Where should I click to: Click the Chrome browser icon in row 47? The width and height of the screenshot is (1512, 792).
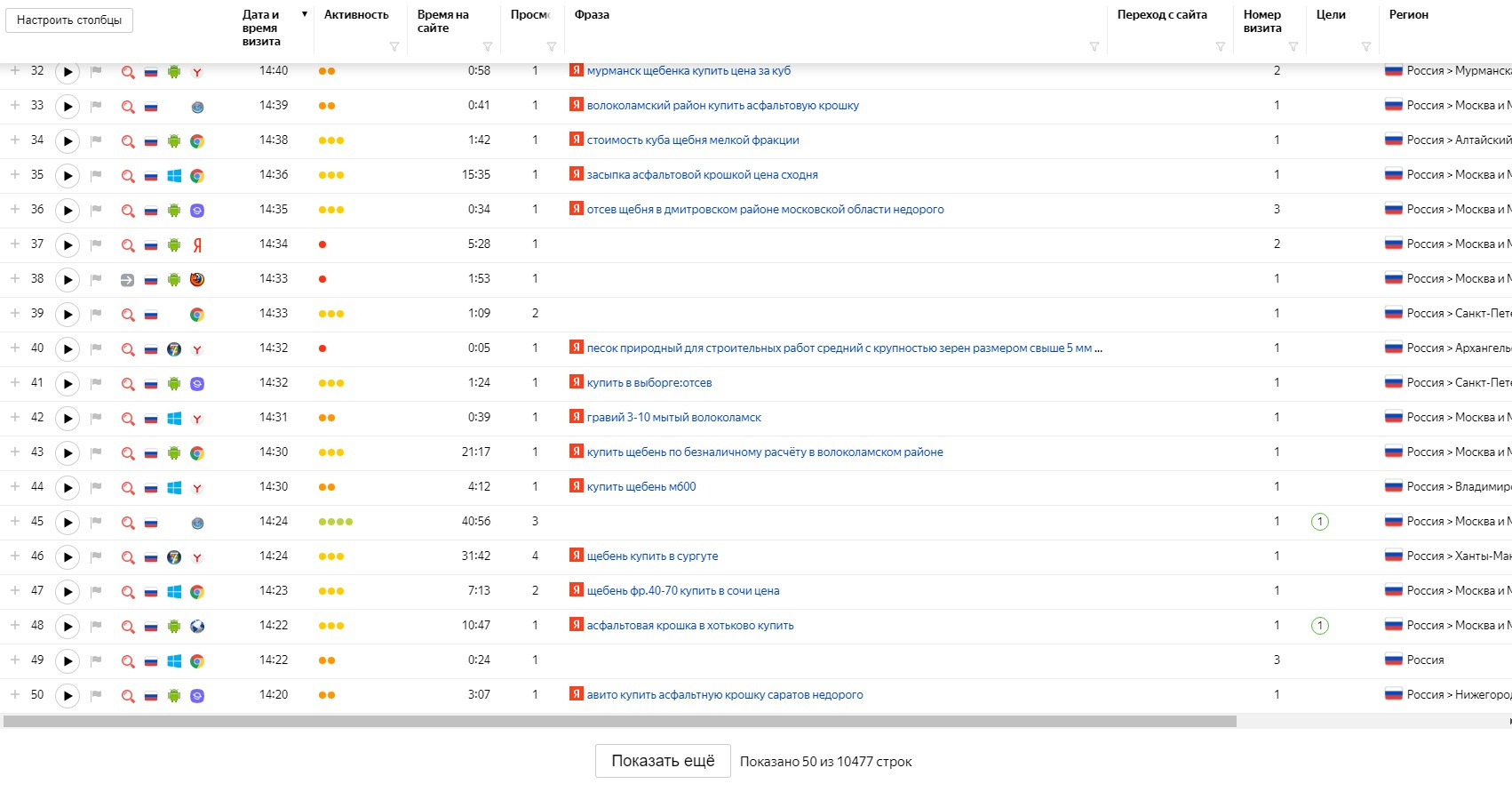tap(197, 592)
